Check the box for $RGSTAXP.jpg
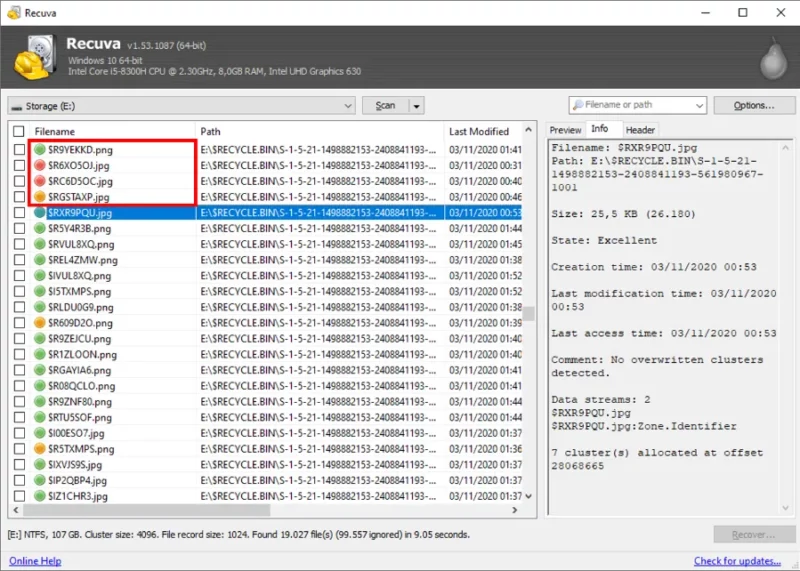The height and width of the screenshot is (571, 800). pyautogui.click(x=19, y=197)
